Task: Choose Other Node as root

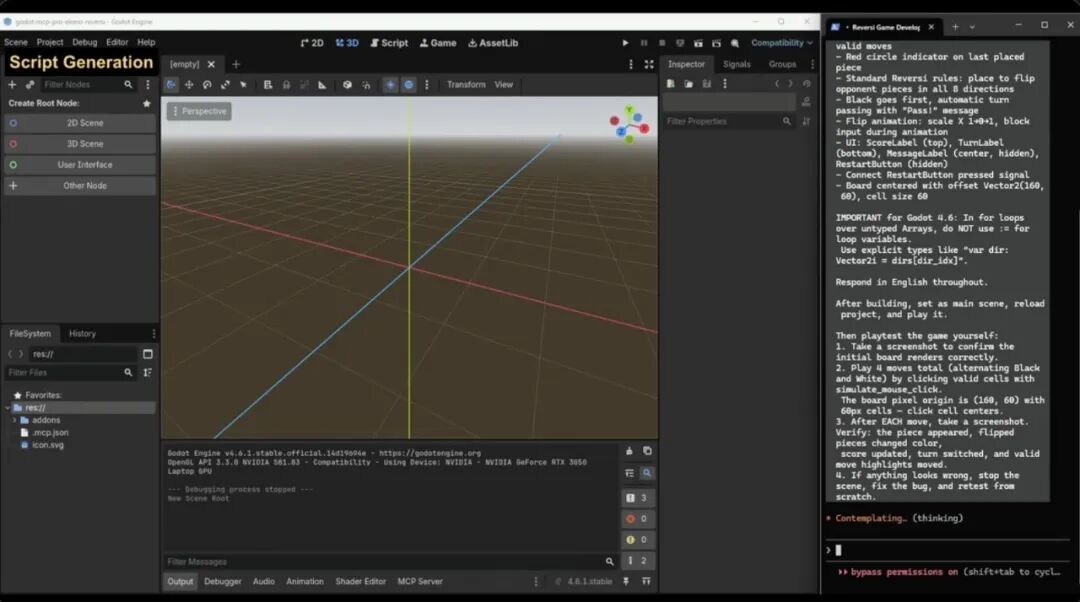Action: pyautogui.click(x=80, y=186)
